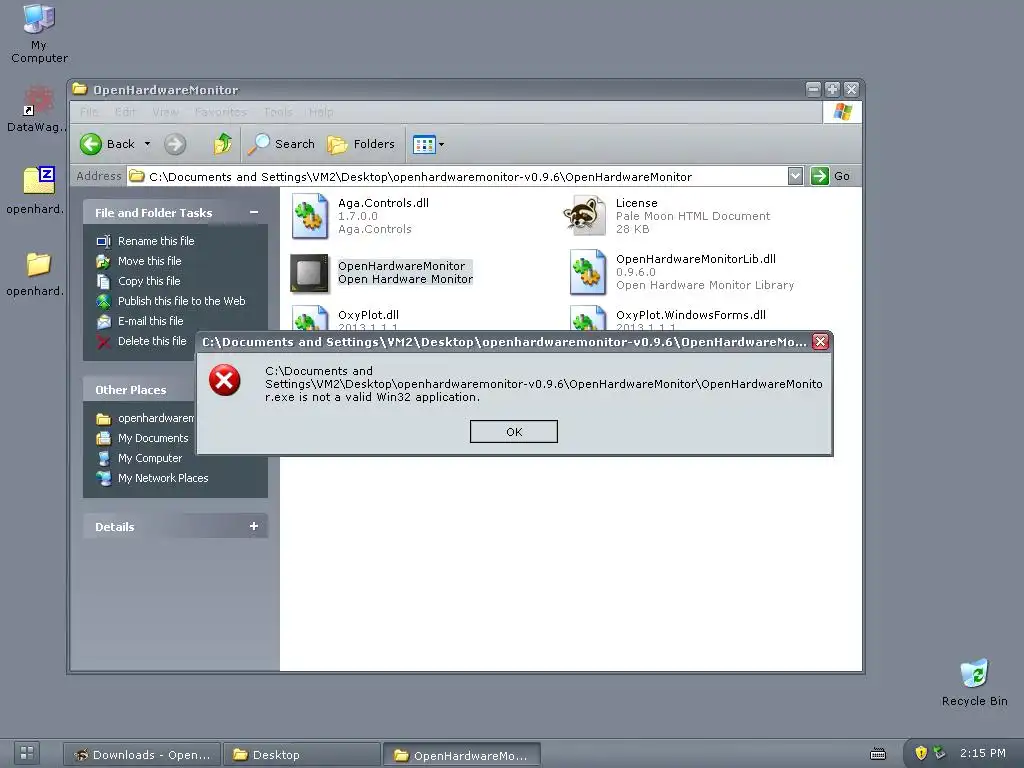Open My Network Places link
The height and width of the screenshot is (768, 1024).
tap(163, 478)
